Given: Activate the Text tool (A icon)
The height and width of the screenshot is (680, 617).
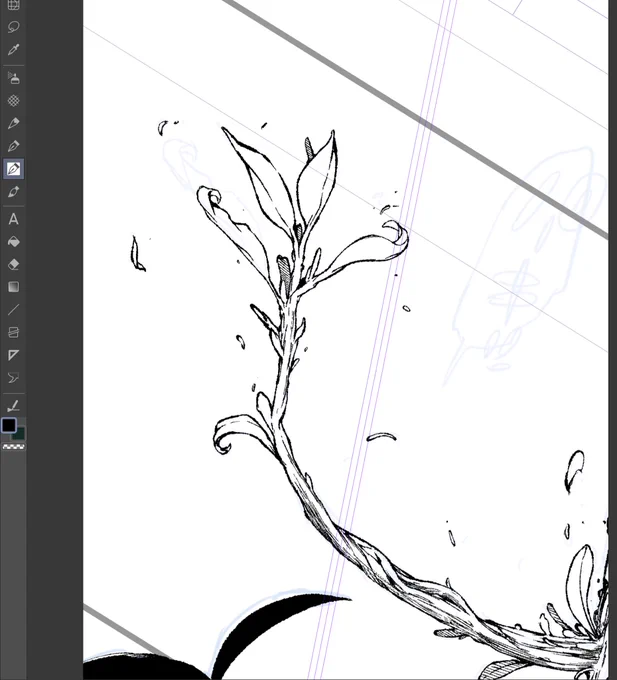Looking at the screenshot, I should point(13,219).
